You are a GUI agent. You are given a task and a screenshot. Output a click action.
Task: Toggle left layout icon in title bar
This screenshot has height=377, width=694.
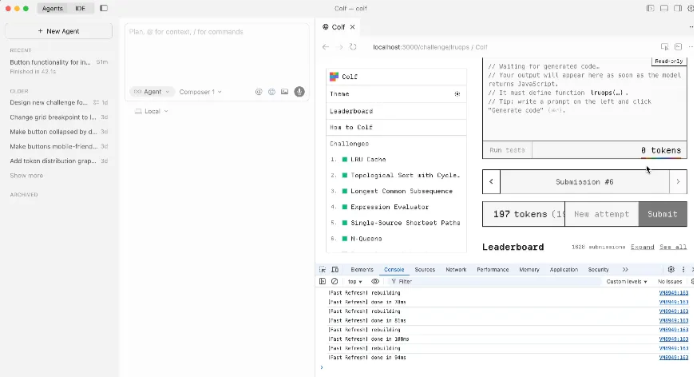tap(650, 8)
